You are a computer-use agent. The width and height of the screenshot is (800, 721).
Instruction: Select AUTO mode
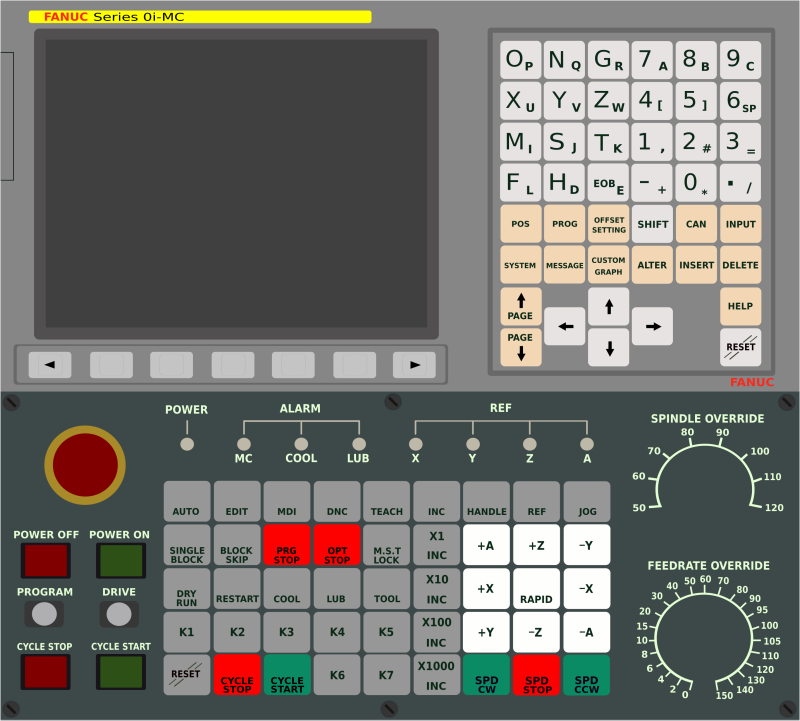click(187, 501)
